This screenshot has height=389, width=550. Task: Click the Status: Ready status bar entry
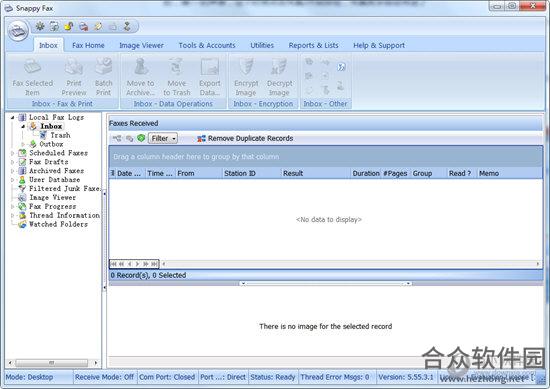pyautogui.click(x=273, y=377)
